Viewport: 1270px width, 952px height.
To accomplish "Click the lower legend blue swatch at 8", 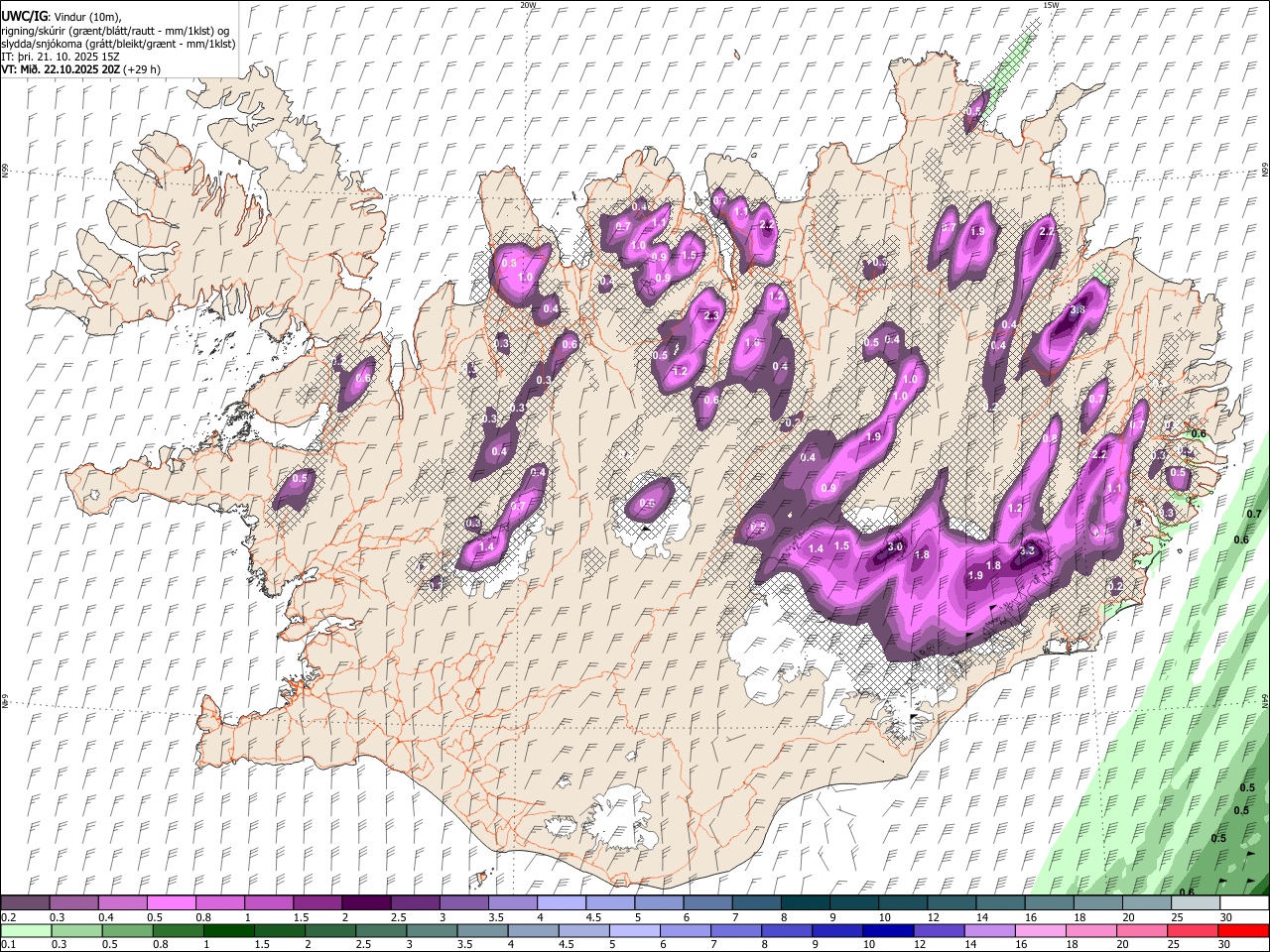I will (788, 930).
